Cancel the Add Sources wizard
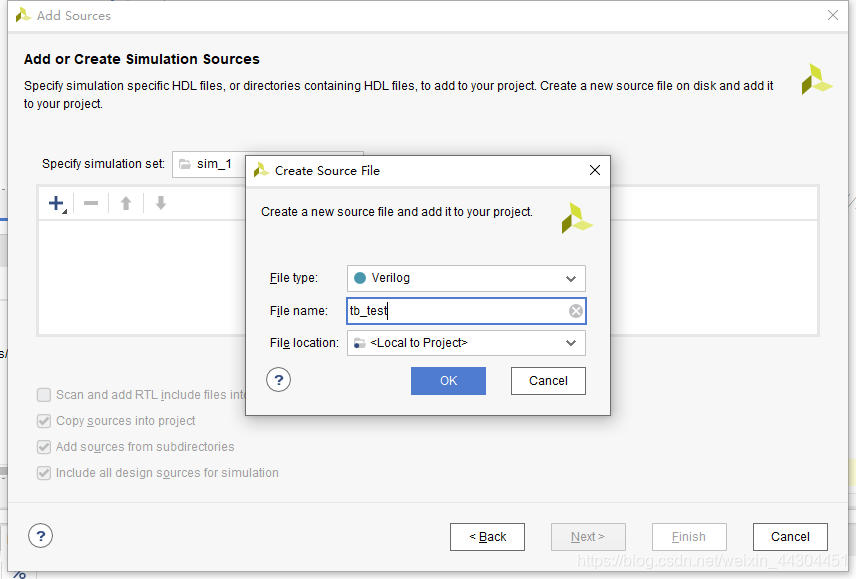 (790, 537)
